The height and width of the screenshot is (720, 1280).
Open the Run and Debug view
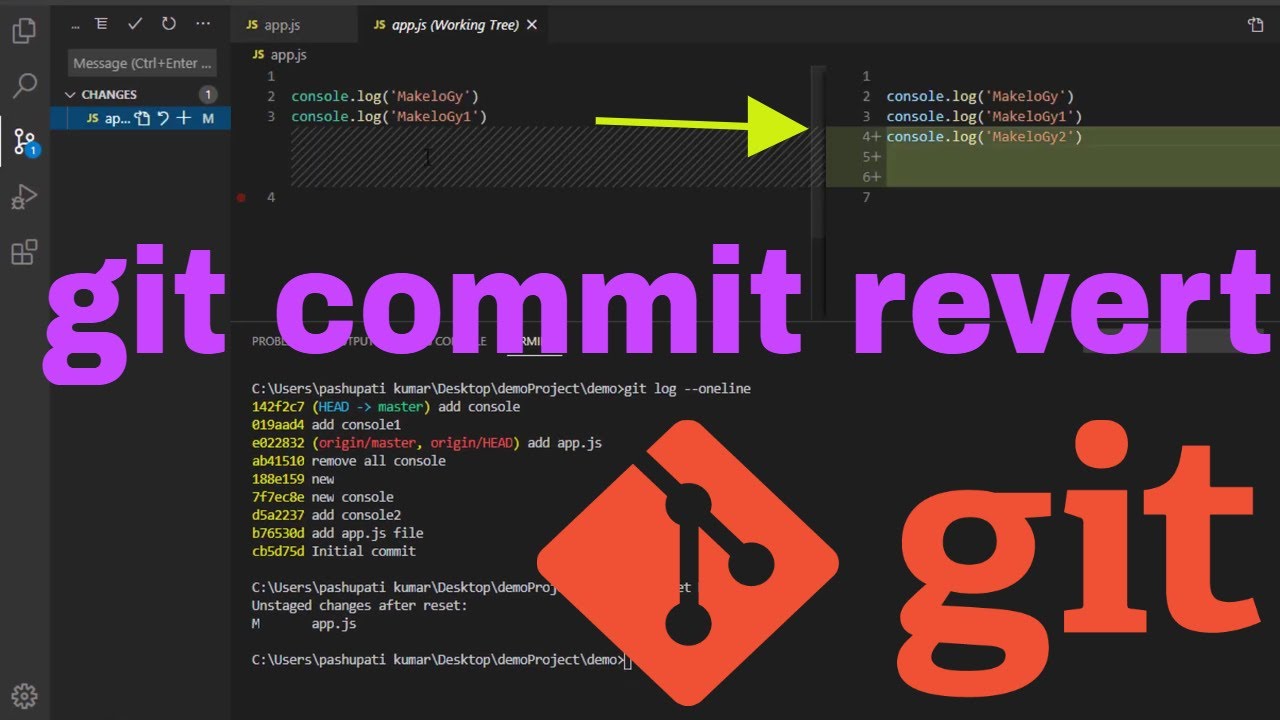click(x=24, y=197)
